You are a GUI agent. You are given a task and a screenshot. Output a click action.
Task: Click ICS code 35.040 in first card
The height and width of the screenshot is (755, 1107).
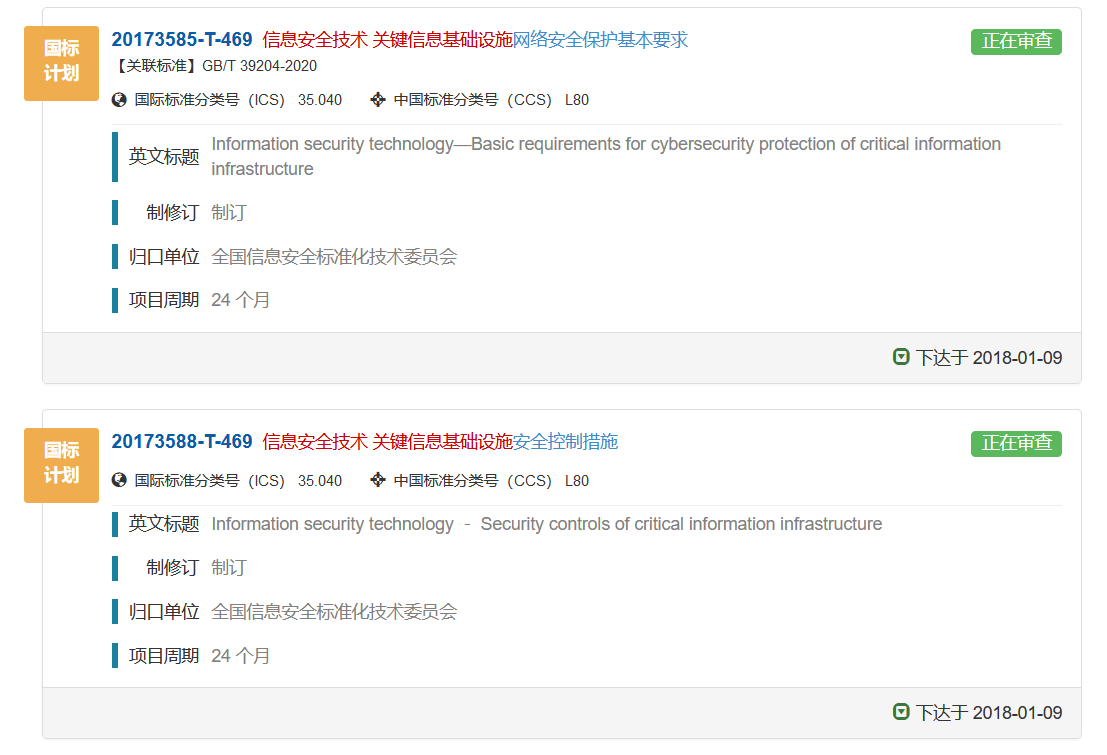click(319, 100)
